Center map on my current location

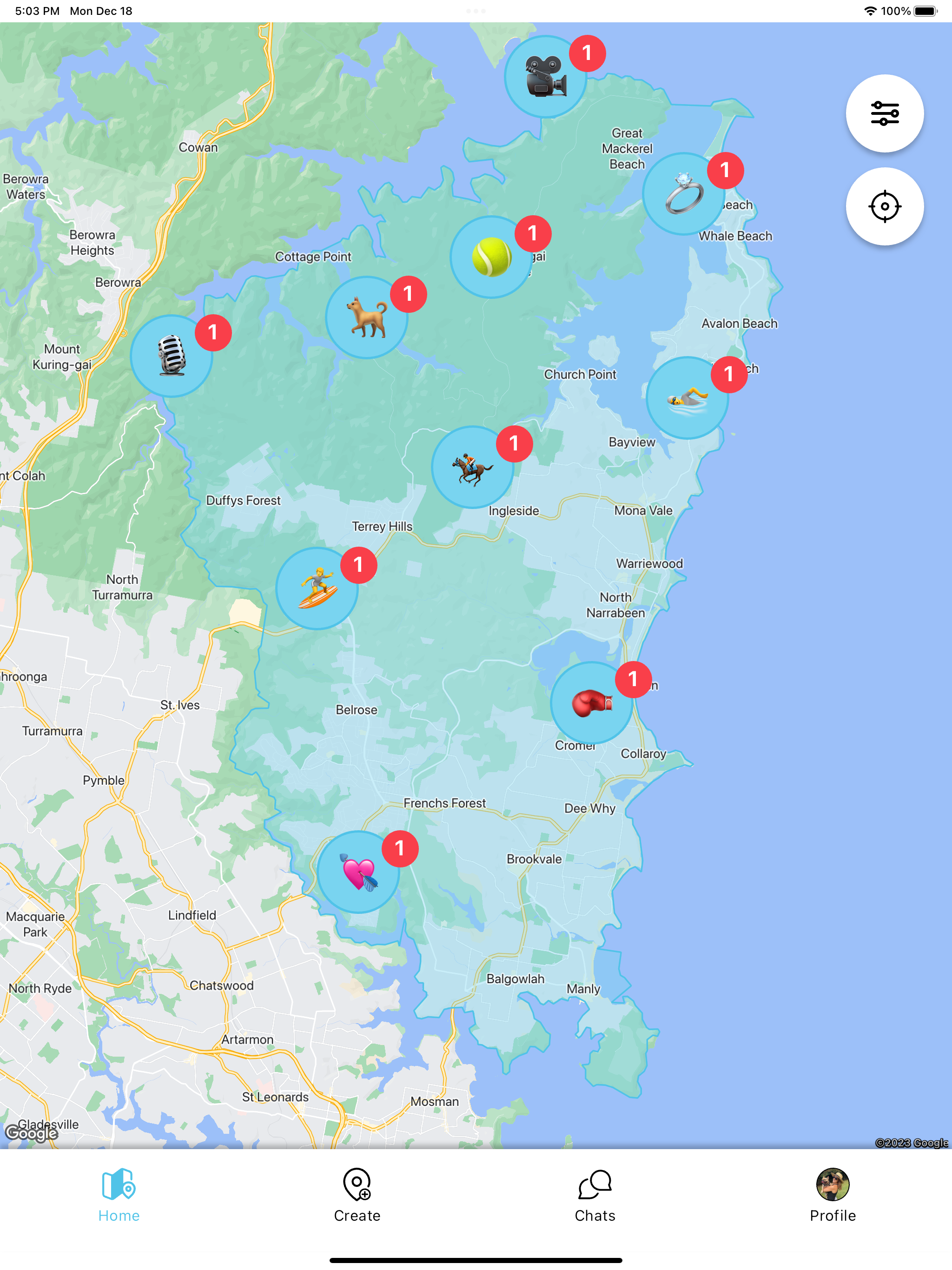(884, 206)
